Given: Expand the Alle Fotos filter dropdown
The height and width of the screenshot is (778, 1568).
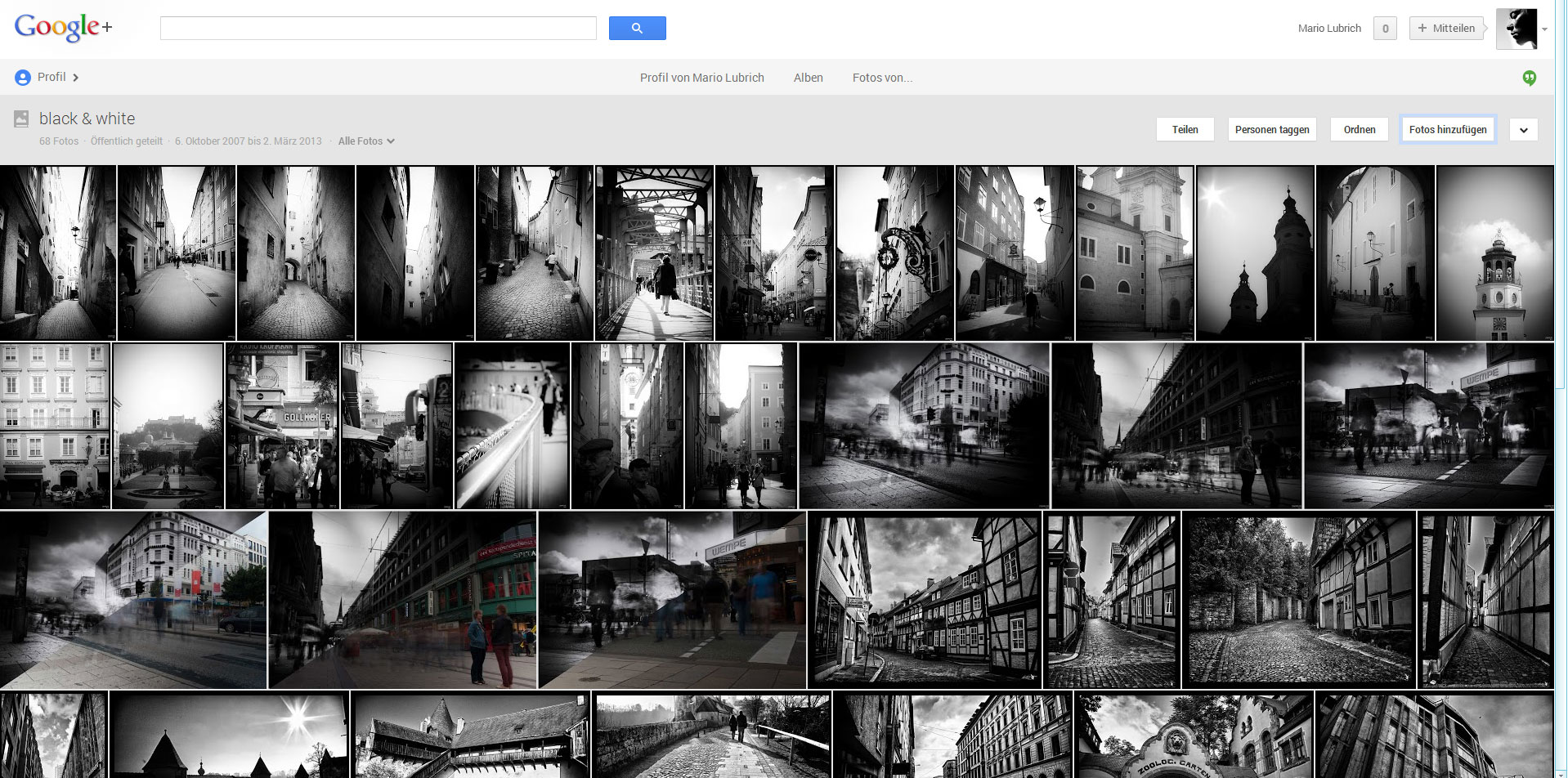Looking at the screenshot, I should pos(366,141).
